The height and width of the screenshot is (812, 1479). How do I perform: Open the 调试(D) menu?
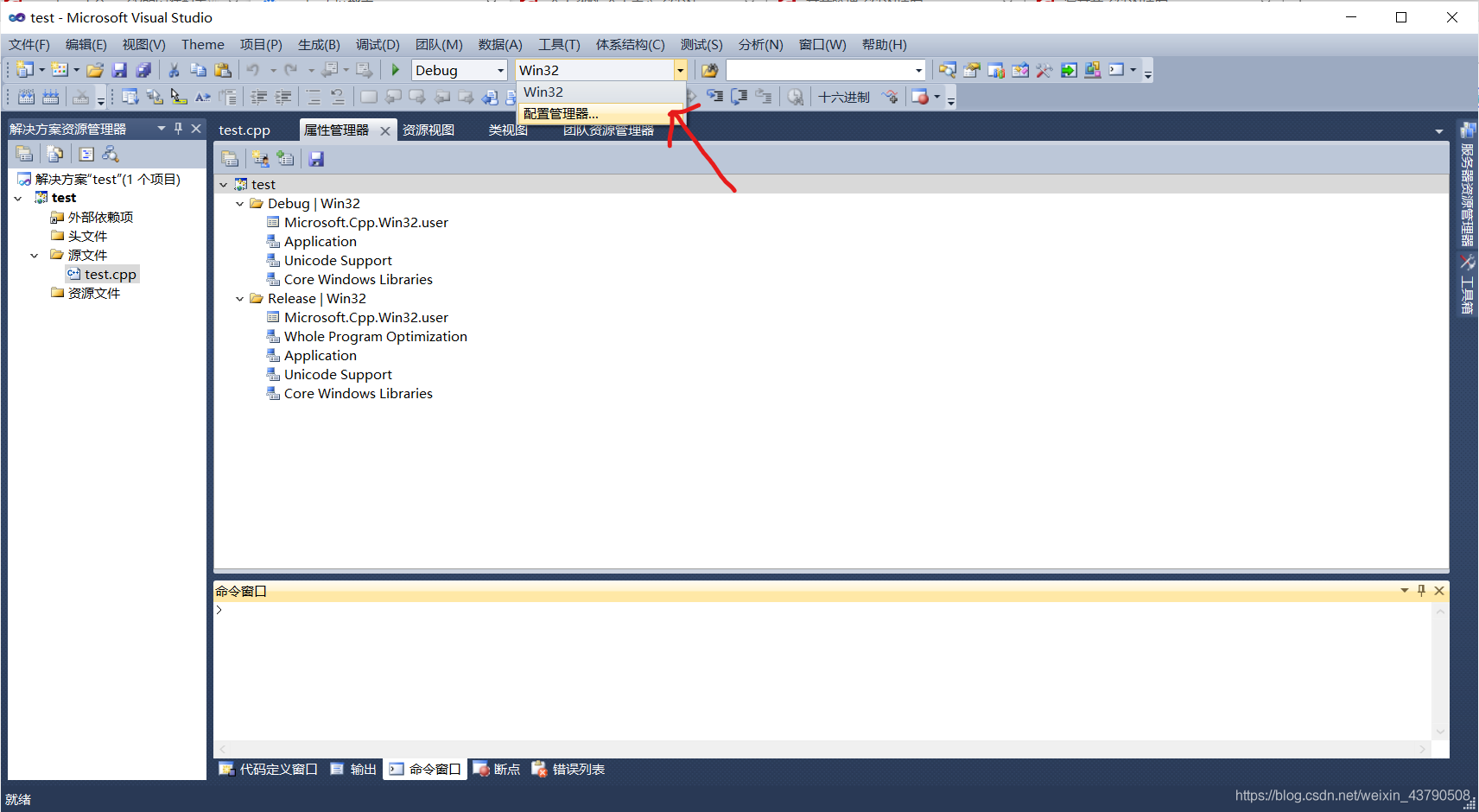pos(378,45)
